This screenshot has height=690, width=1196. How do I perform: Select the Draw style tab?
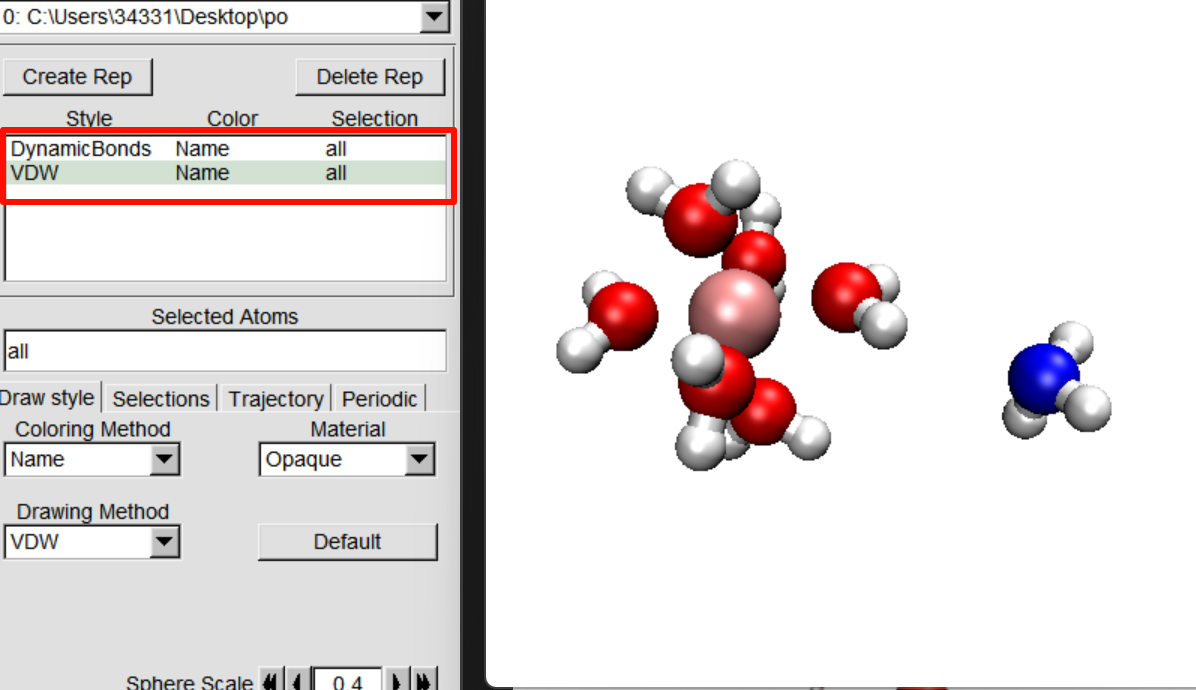click(x=48, y=398)
